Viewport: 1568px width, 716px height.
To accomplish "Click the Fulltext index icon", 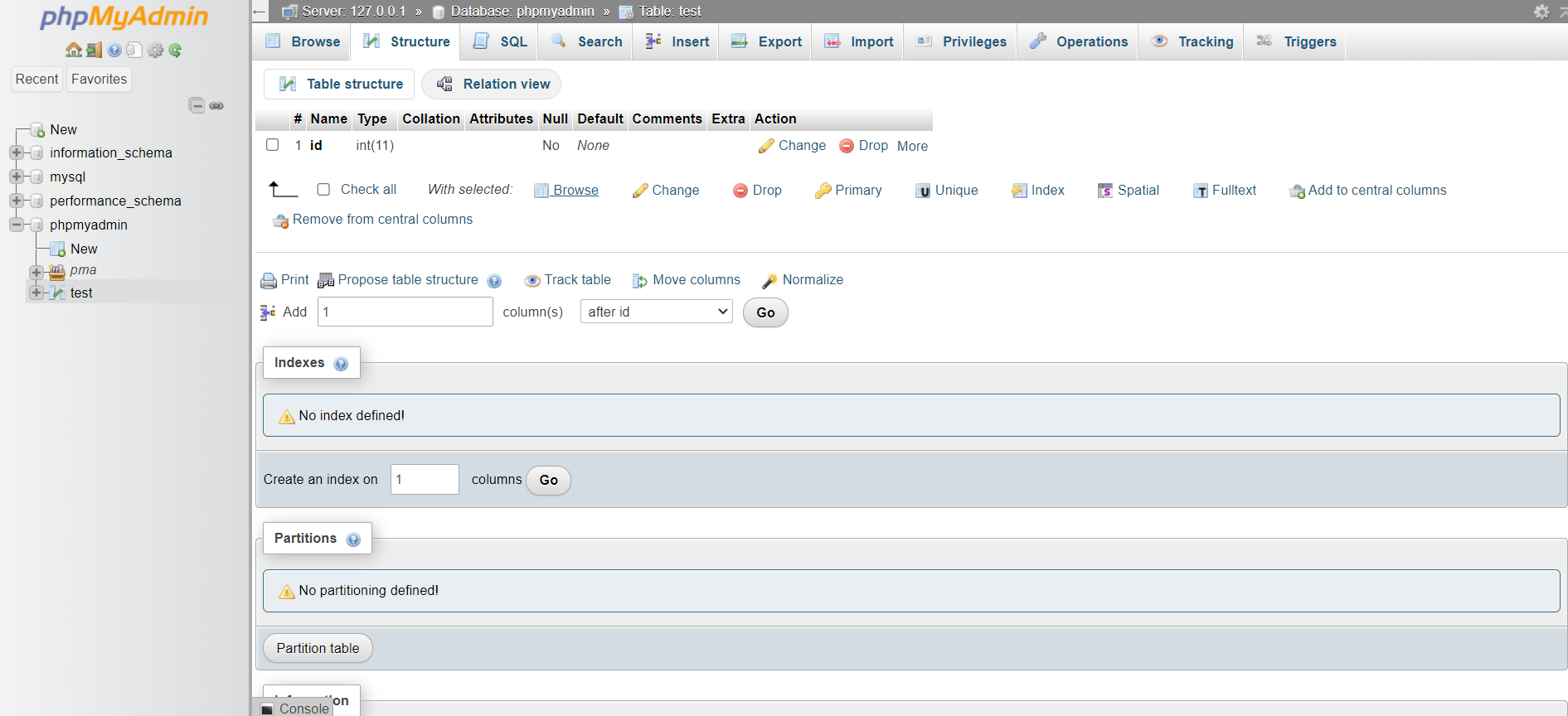I will (1201, 191).
